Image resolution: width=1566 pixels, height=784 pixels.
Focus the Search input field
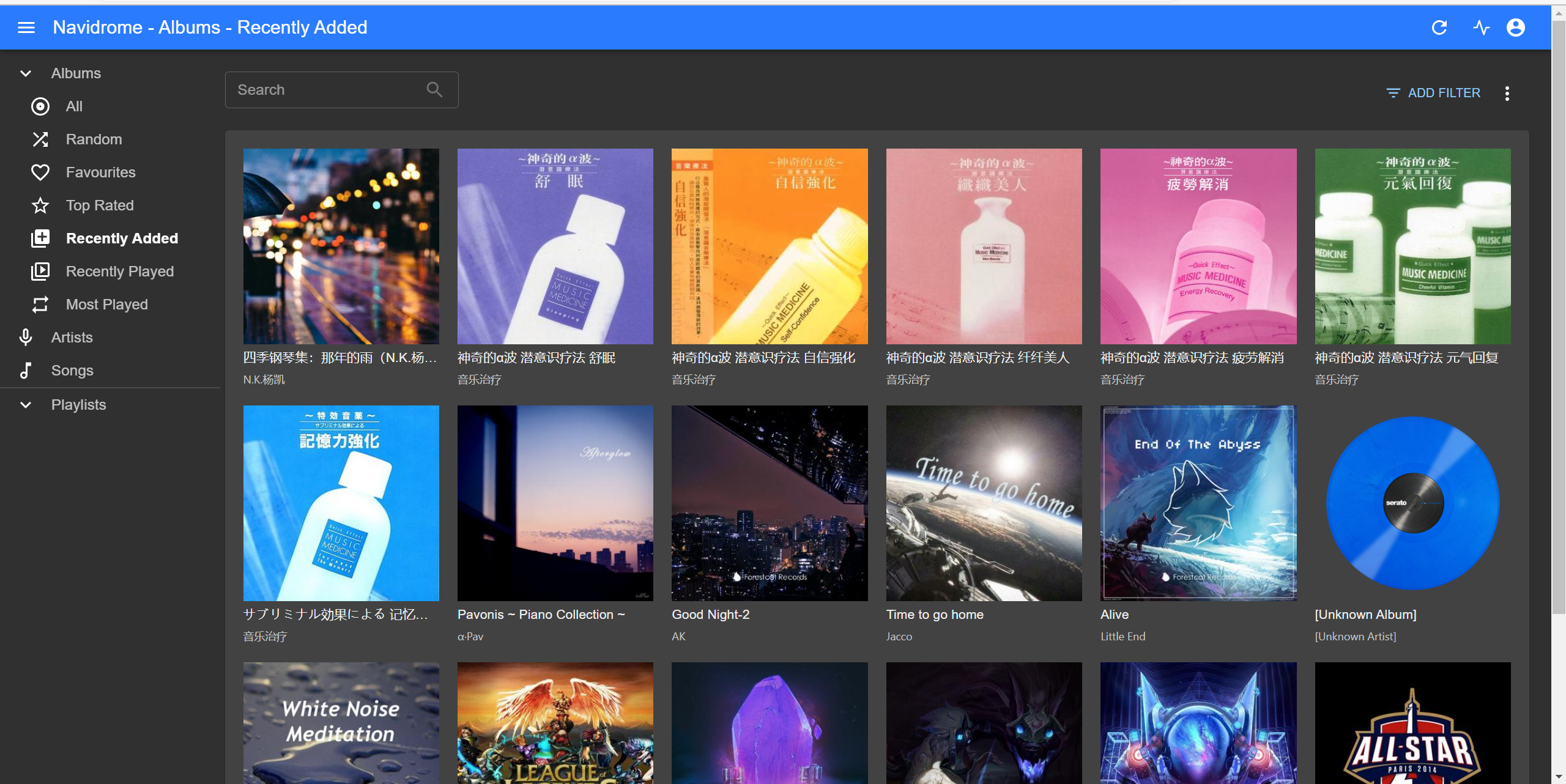click(x=341, y=90)
